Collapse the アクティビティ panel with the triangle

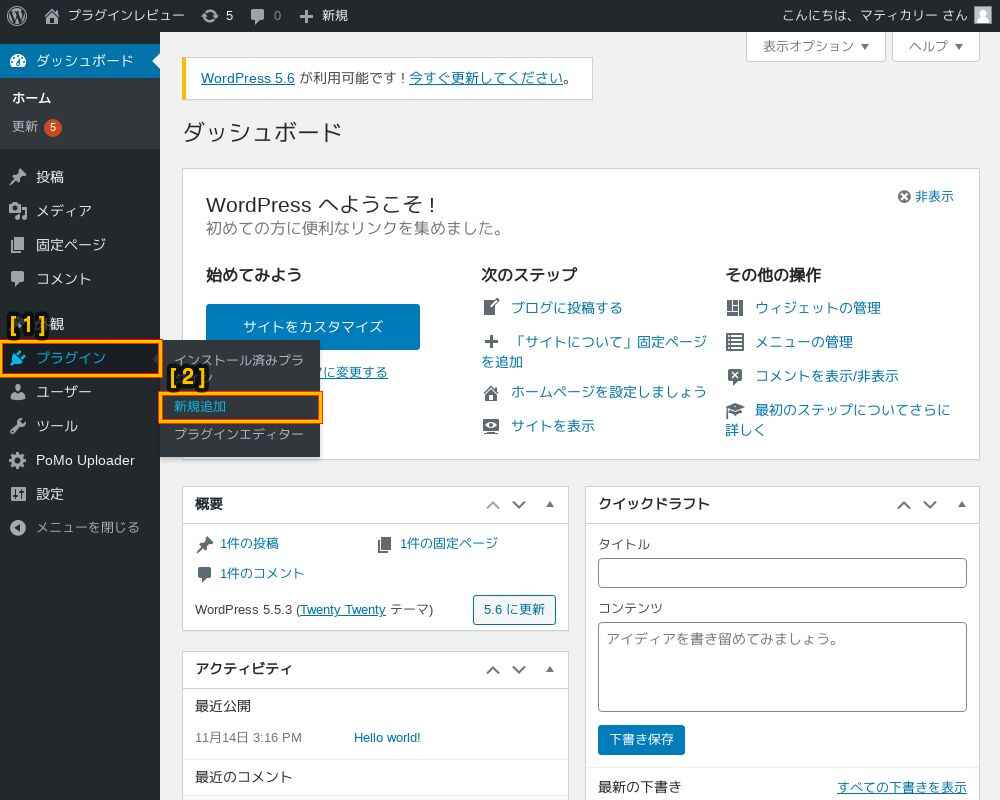pos(550,669)
